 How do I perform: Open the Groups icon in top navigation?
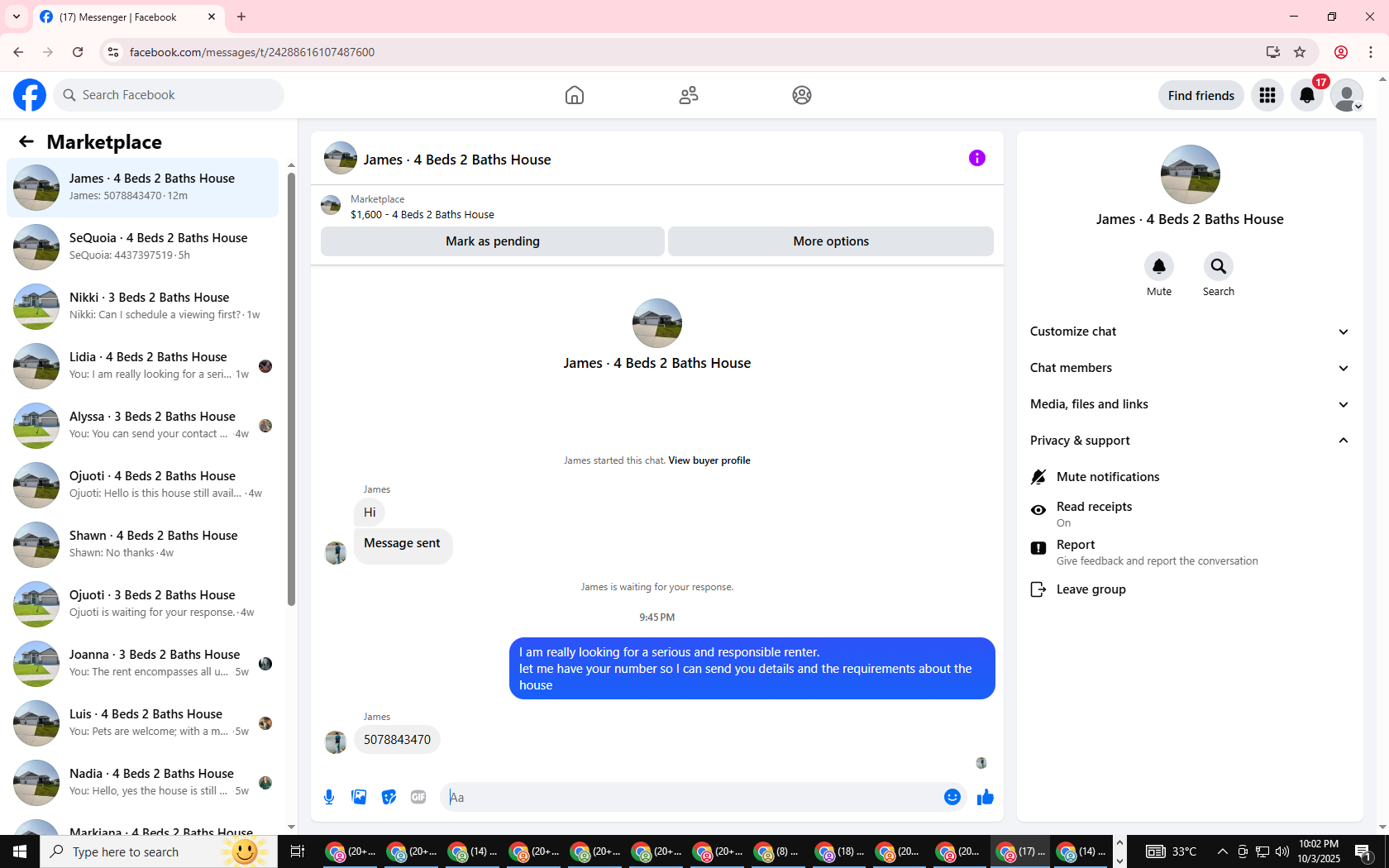[802, 95]
